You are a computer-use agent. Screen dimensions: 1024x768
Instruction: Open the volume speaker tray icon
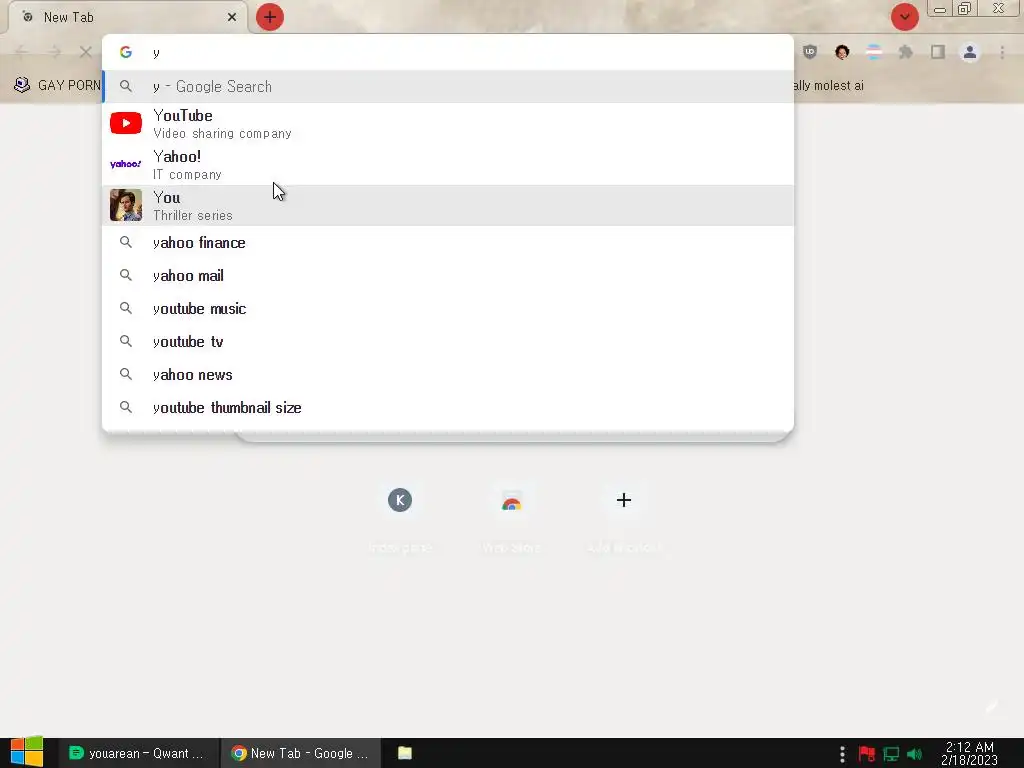pyautogui.click(x=915, y=754)
